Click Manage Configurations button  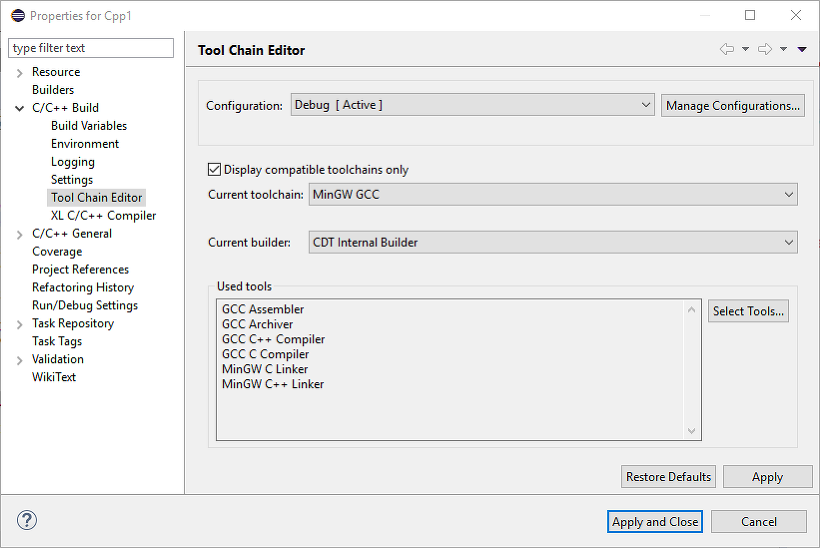pos(733,106)
